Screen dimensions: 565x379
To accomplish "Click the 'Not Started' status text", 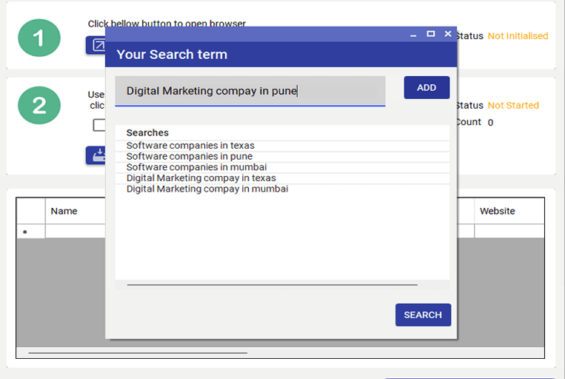I will tap(513, 106).
